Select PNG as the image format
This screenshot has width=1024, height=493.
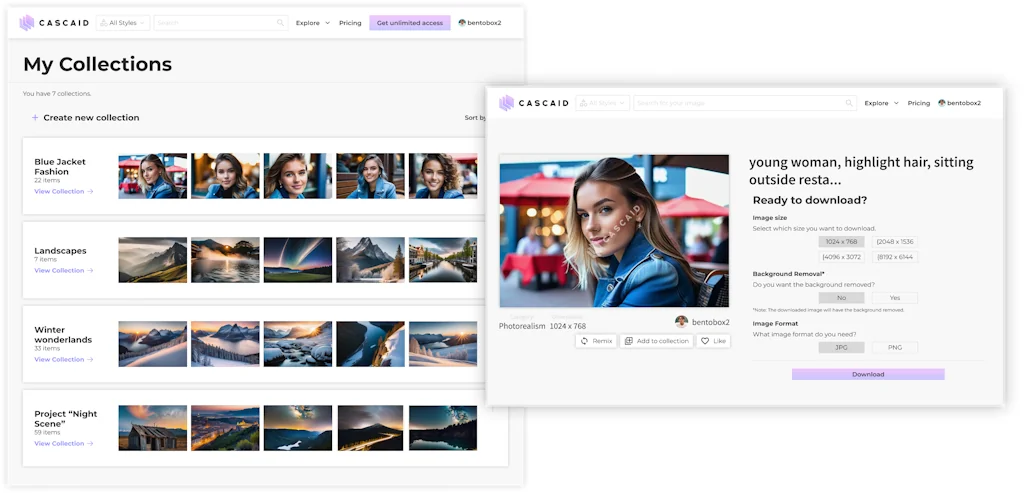894,348
